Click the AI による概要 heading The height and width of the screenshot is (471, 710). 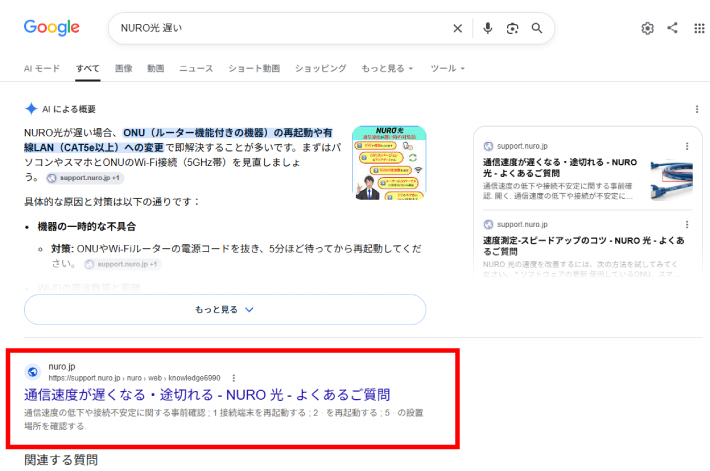[x=69, y=109]
